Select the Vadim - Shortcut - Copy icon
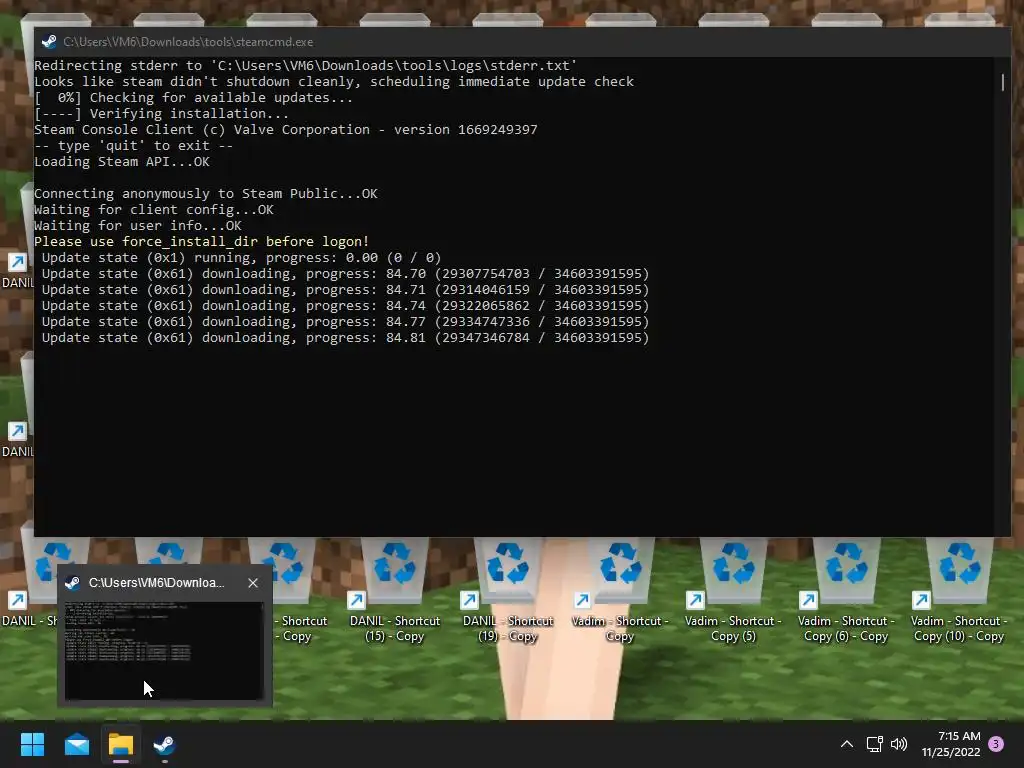This screenshot has height=768, width=1024. pyautogui.click(x=620, y=592)
